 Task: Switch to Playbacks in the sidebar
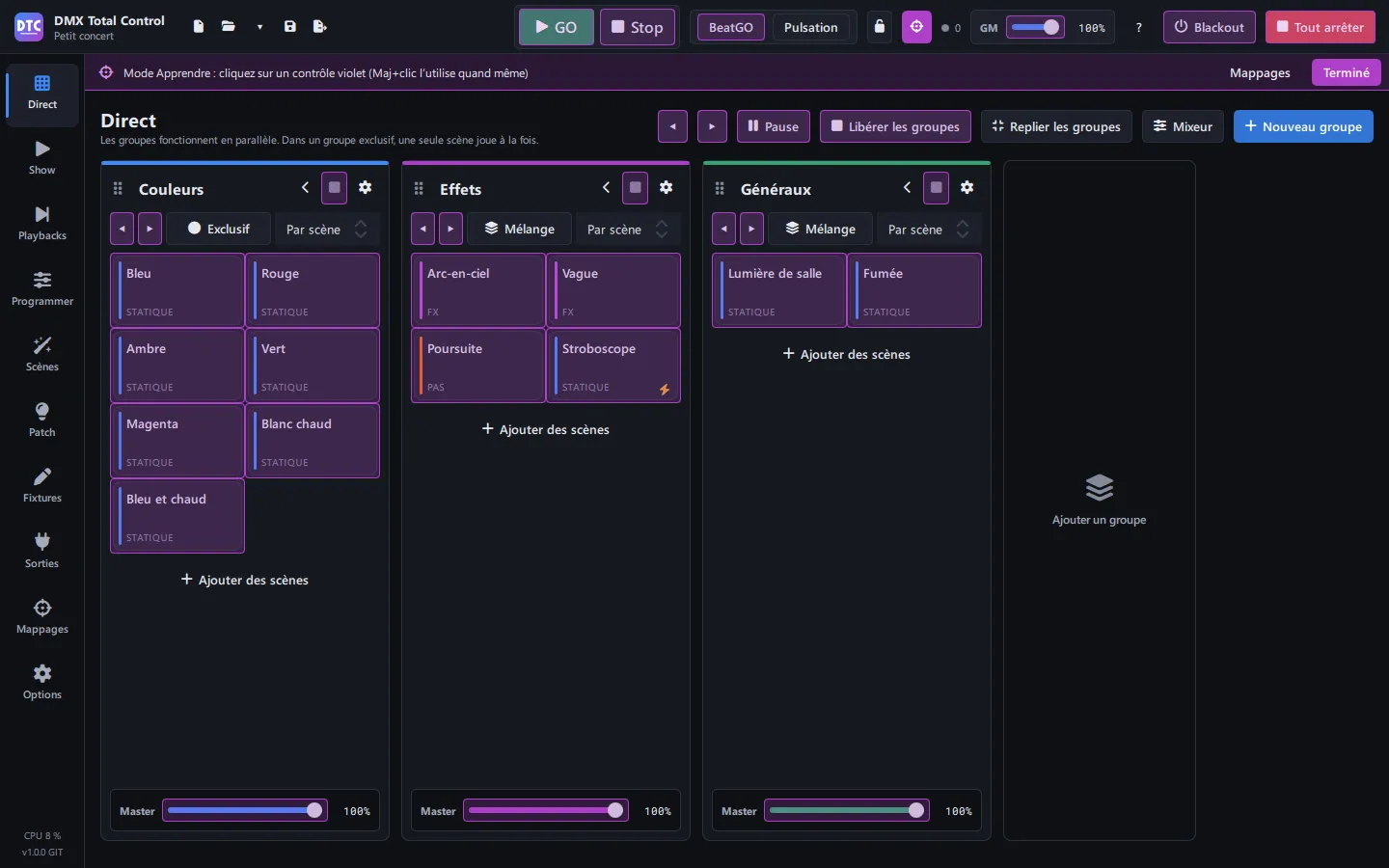pos(42,225)
